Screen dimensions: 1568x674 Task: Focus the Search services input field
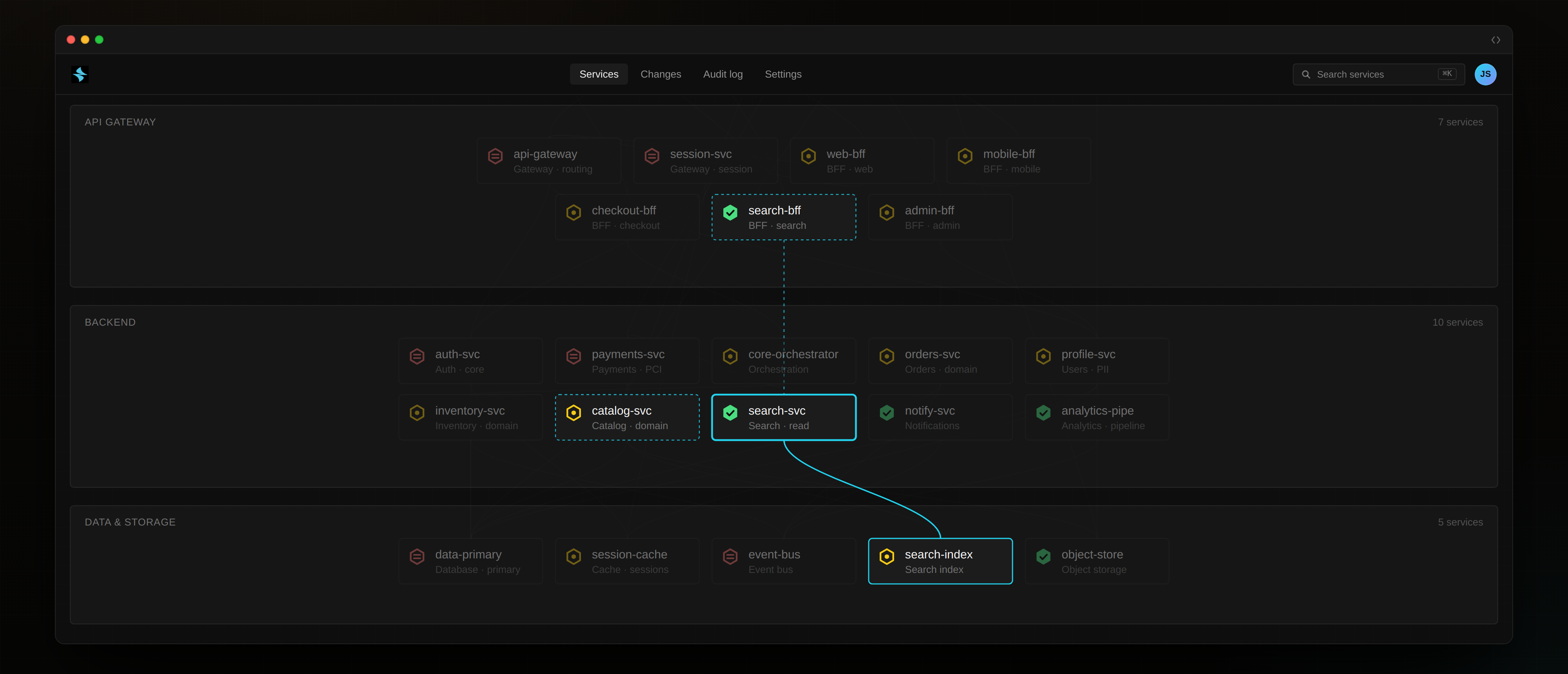1379,74
